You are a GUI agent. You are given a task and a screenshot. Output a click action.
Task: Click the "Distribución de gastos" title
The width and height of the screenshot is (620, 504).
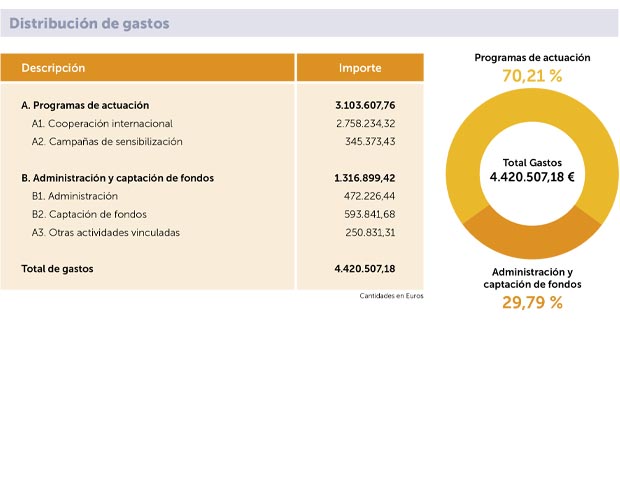pos(89,23)
